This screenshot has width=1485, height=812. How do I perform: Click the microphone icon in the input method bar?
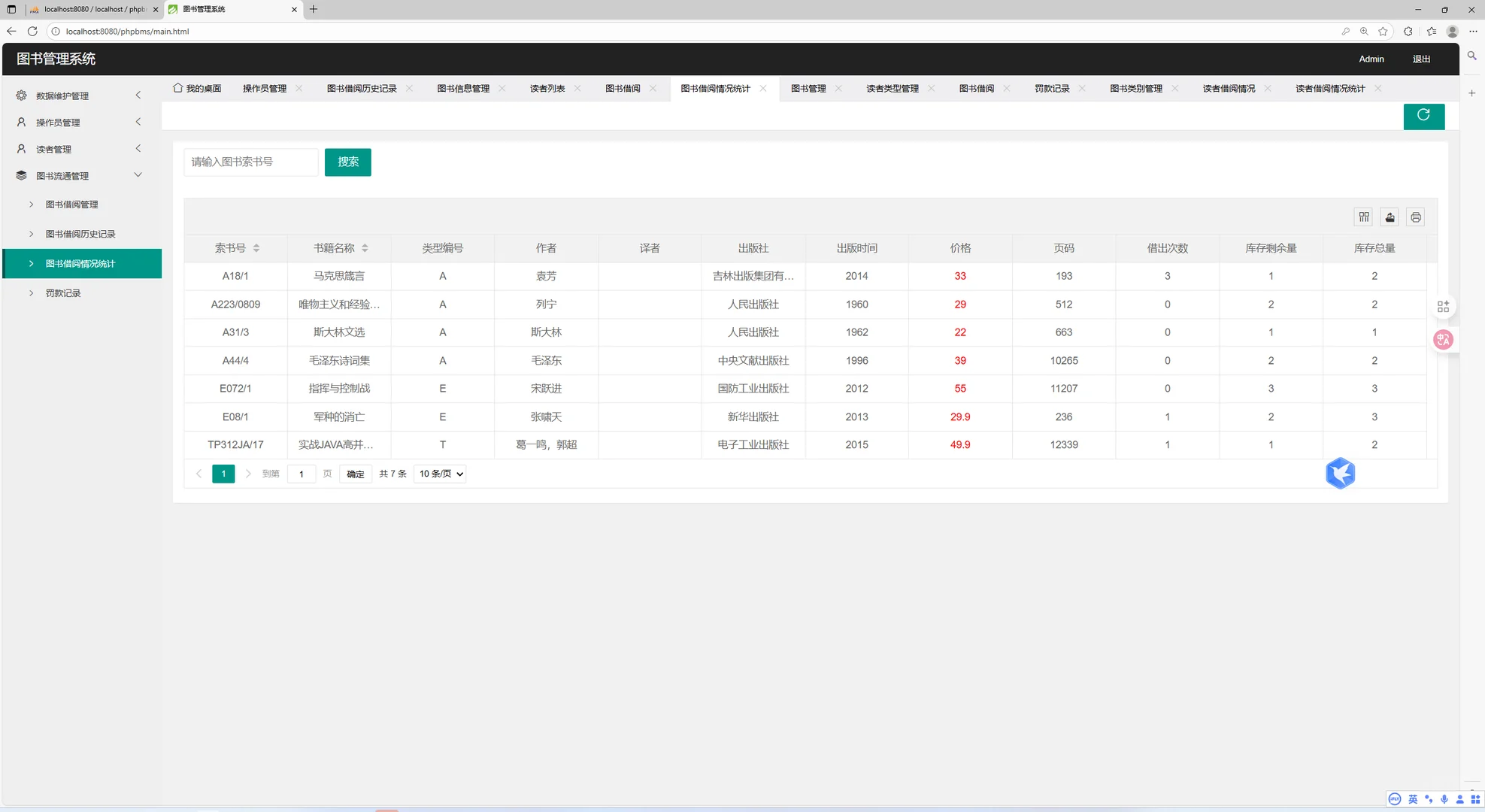[1444, 799]
